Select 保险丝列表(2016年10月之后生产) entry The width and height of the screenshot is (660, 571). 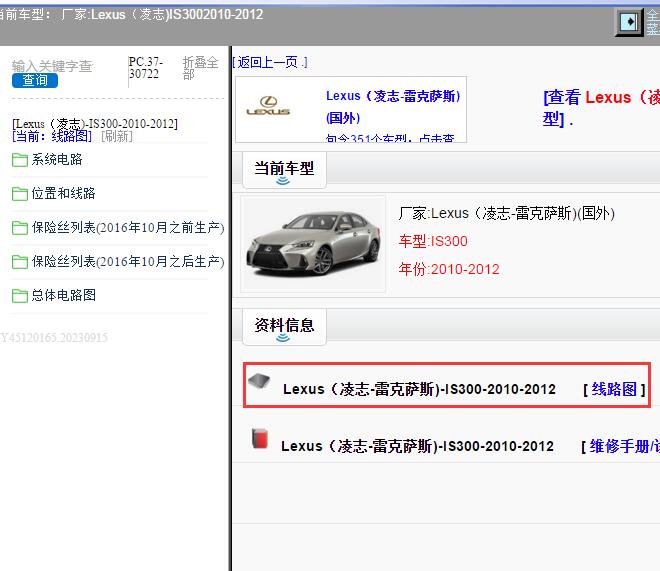[128, 261]
